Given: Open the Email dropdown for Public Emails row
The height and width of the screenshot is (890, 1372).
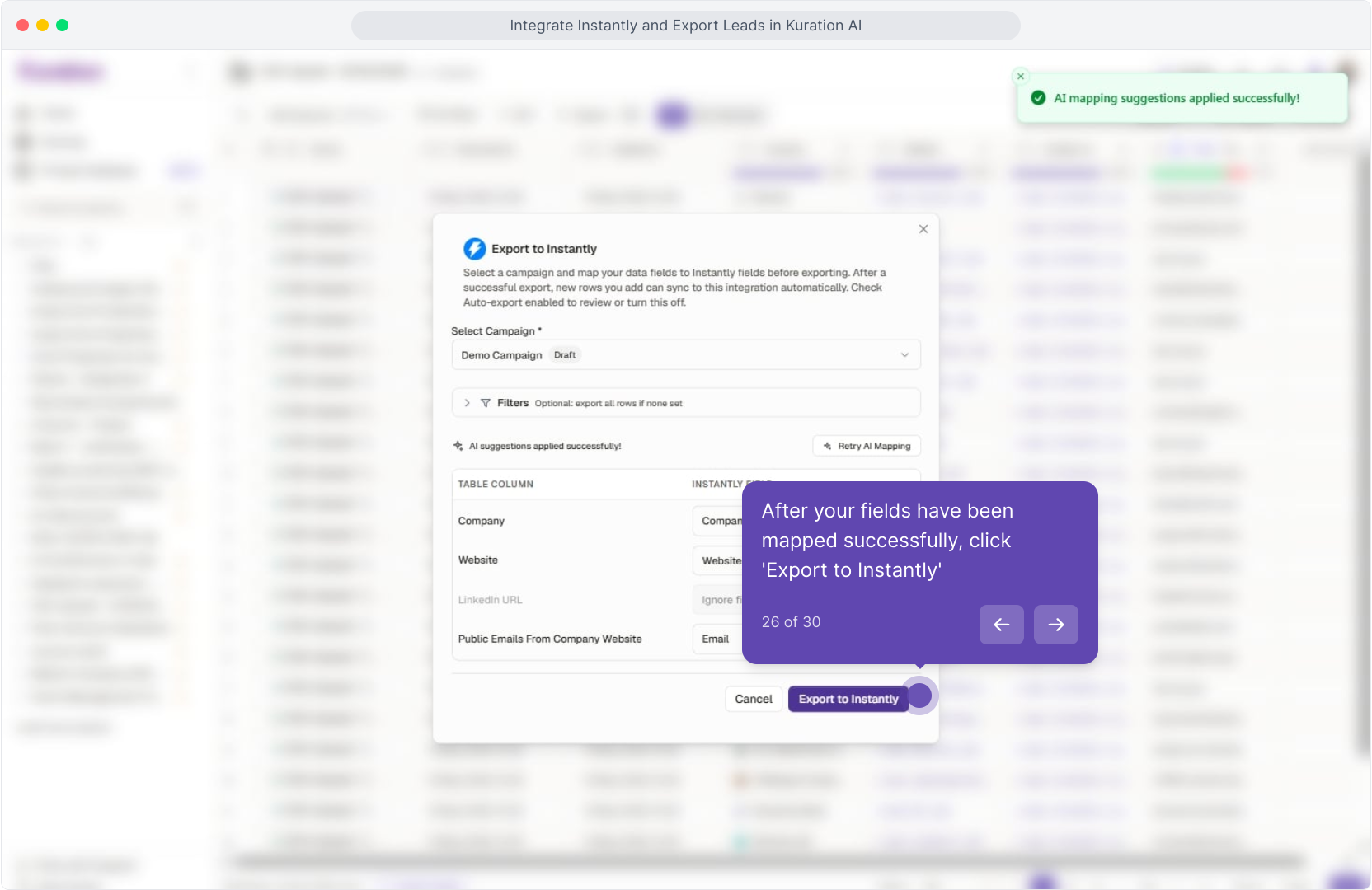Looking at the screenshot, I should 718,639.
